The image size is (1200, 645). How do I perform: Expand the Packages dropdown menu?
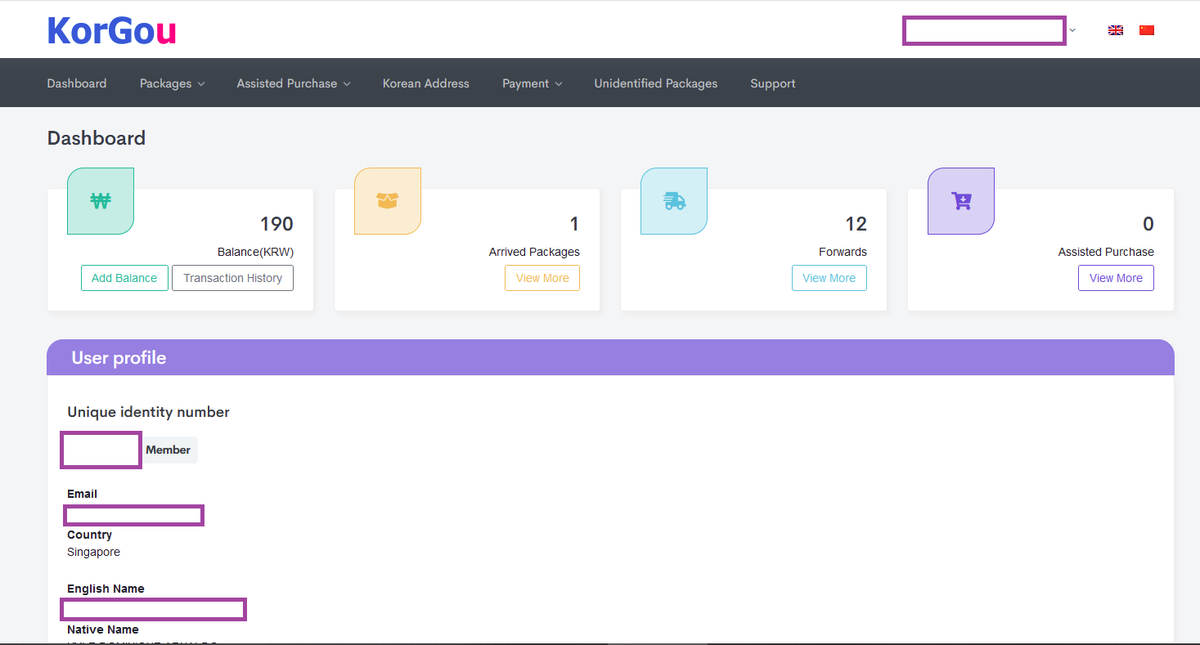pos(172,84)
